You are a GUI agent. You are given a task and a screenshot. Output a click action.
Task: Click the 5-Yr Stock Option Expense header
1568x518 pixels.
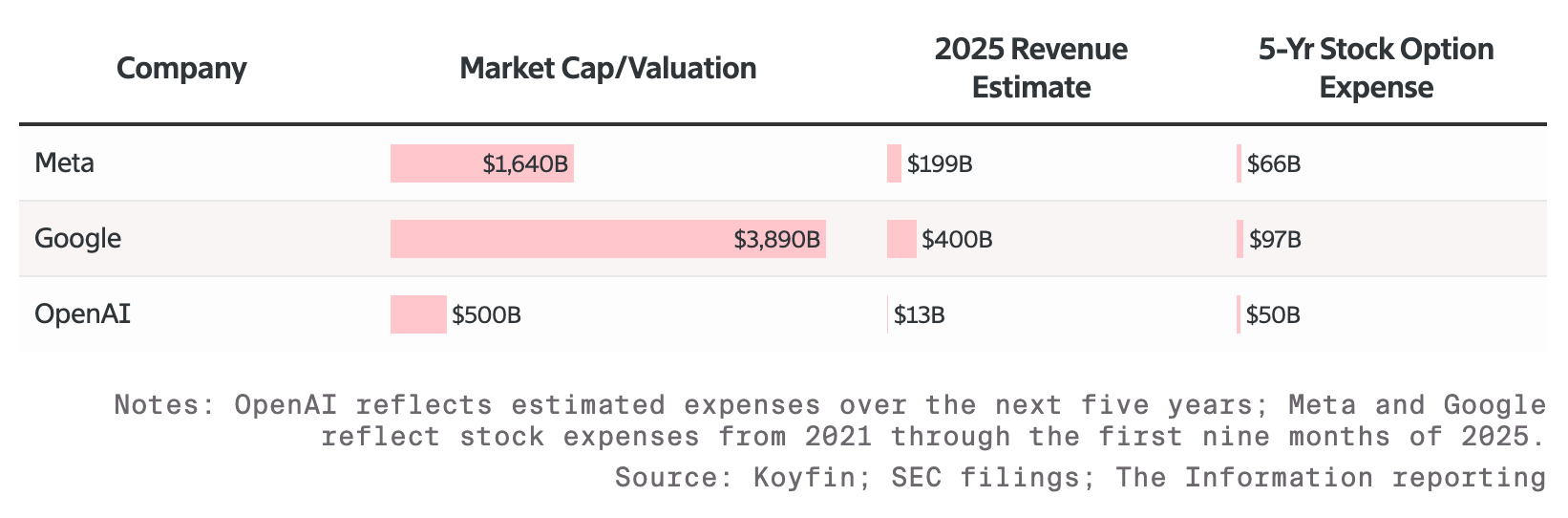[x=1376, y=68]
